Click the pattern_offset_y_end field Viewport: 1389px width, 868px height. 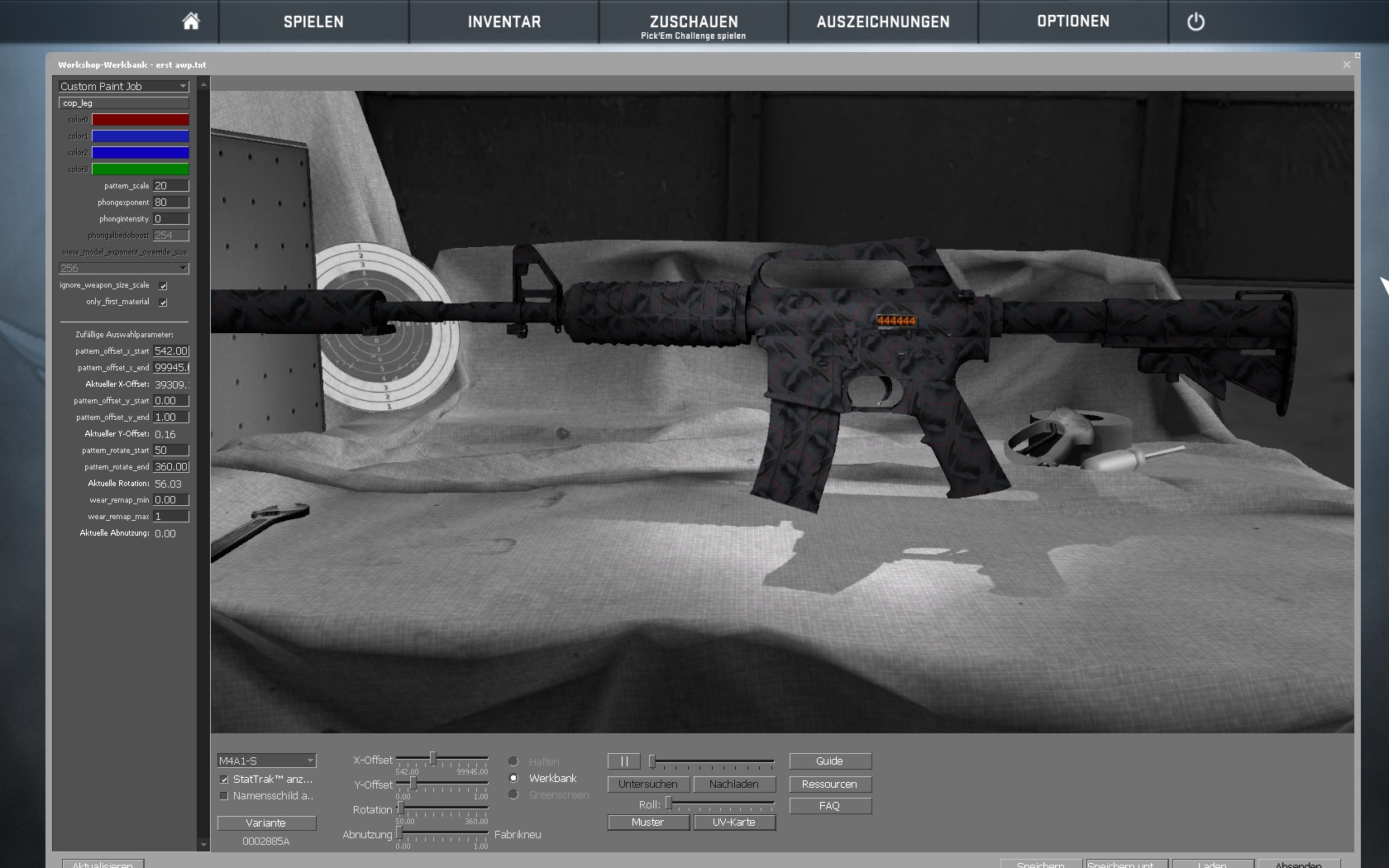point(171,417)
